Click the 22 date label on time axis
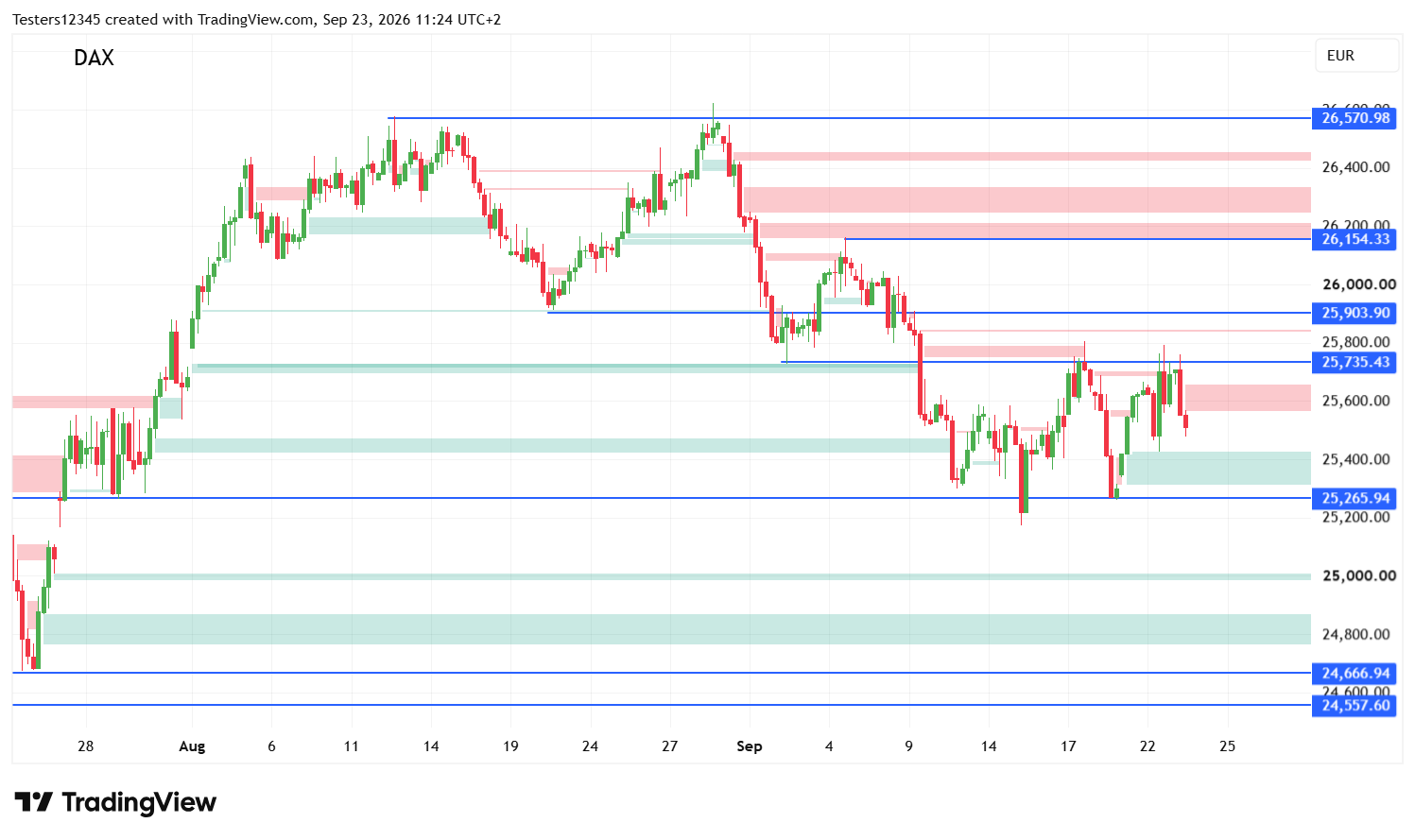 pos(1148,746)
